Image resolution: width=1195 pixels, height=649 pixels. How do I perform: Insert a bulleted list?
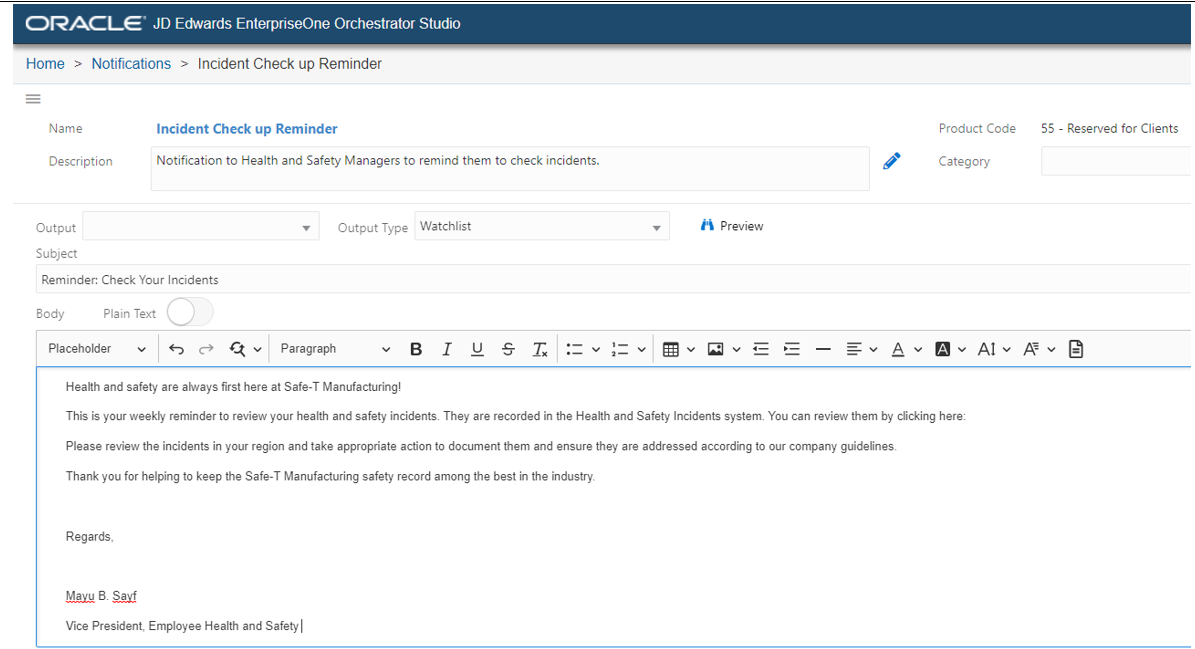point(575,349)
